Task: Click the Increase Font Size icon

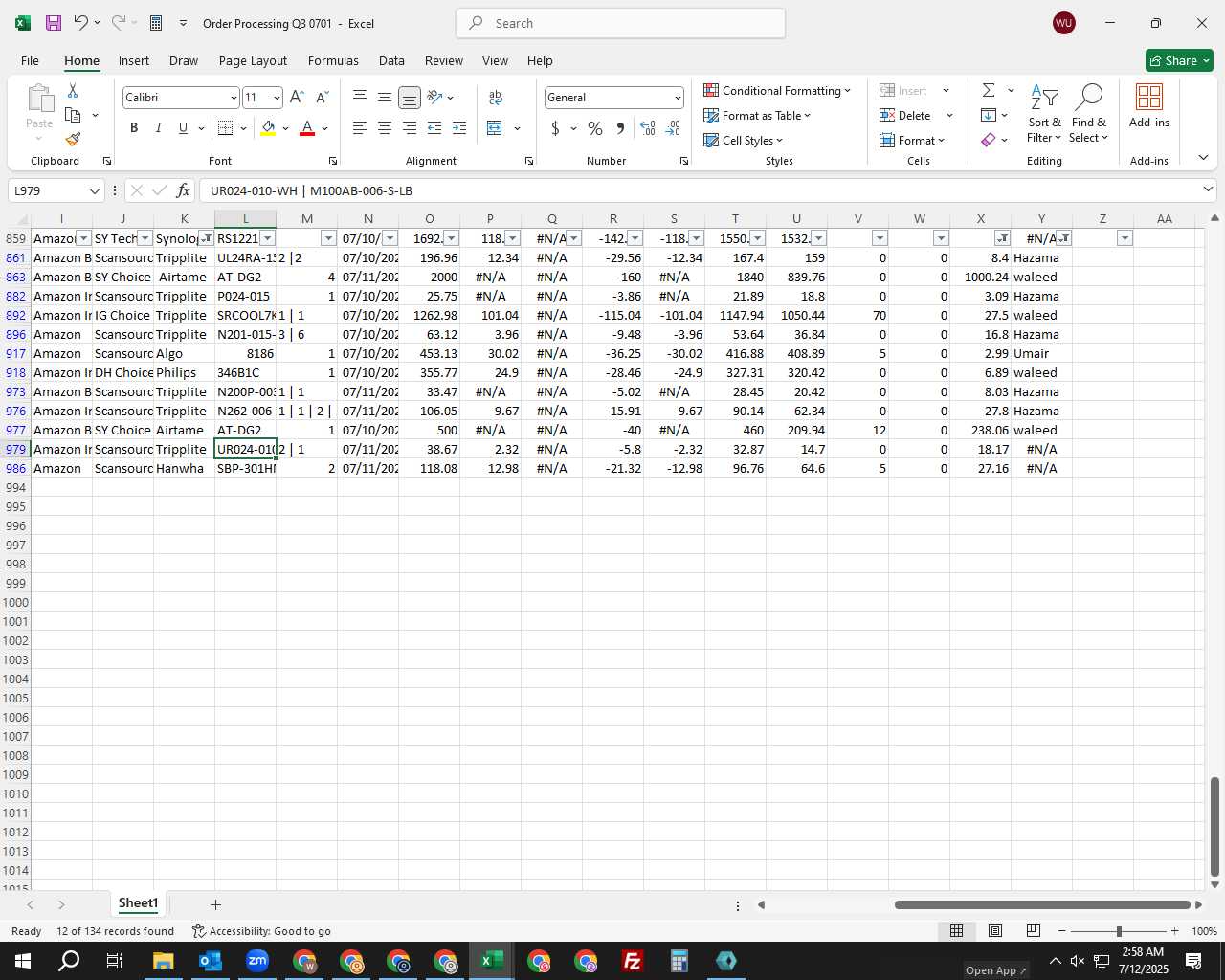Action: pyautogui.click(x=297, y=97)
